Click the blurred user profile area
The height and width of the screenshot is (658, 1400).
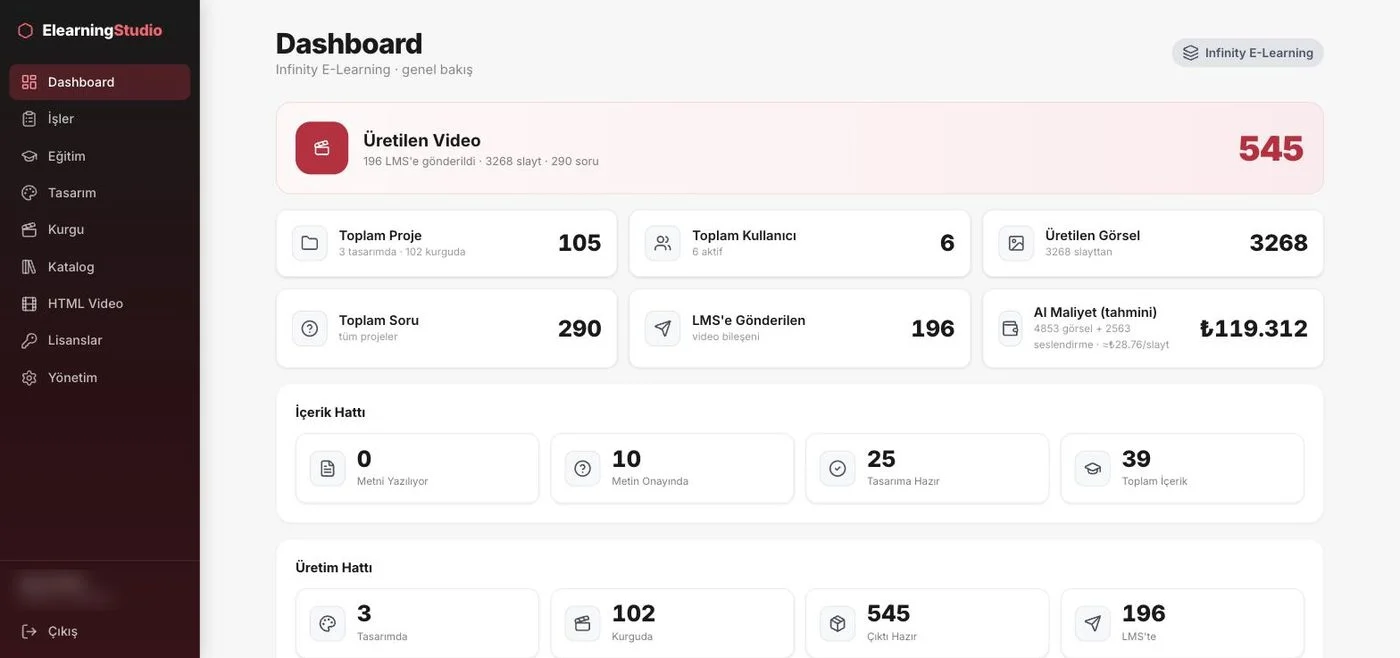pos(65,589)
